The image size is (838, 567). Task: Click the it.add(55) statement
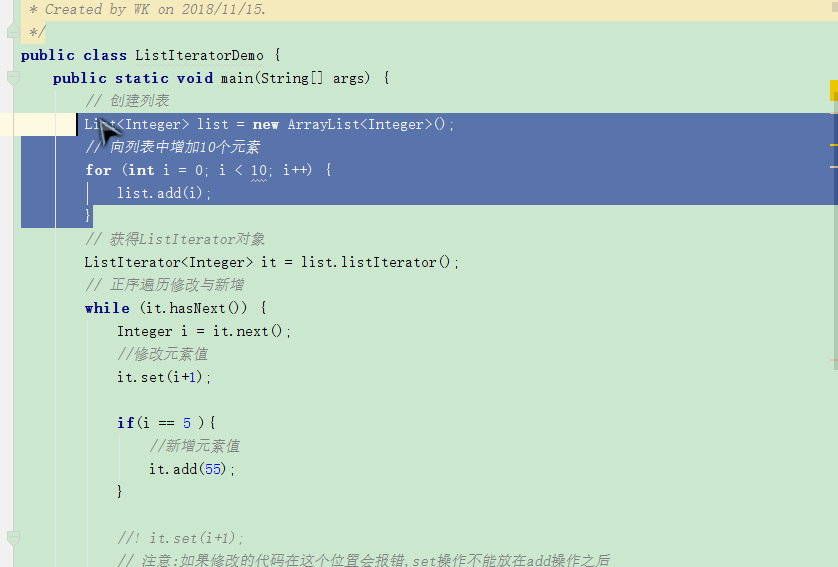[x=192, y=469]
